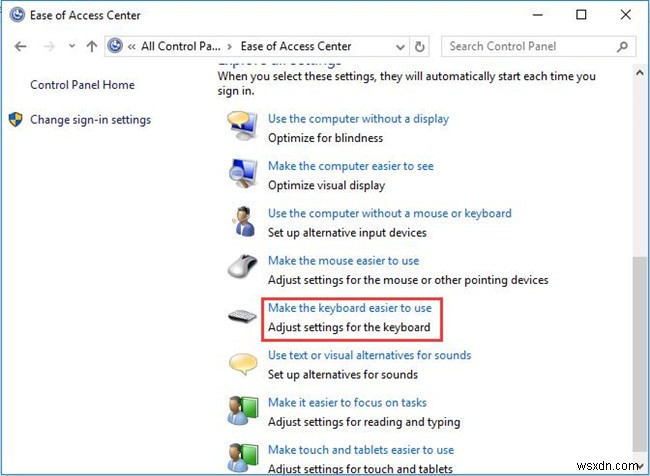Minimize the Ease of Access Center window

click(x=538, y=15)
